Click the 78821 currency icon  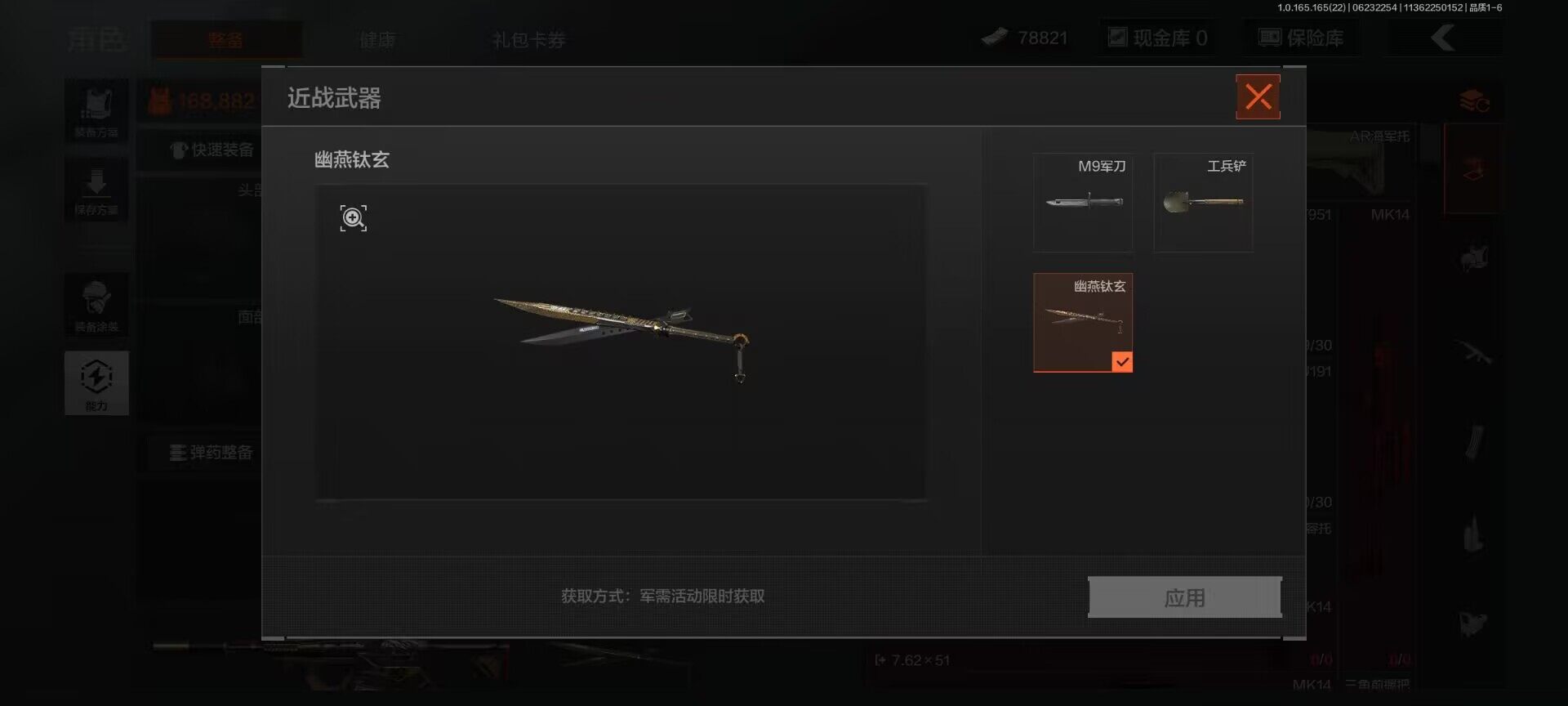point(995,37)
